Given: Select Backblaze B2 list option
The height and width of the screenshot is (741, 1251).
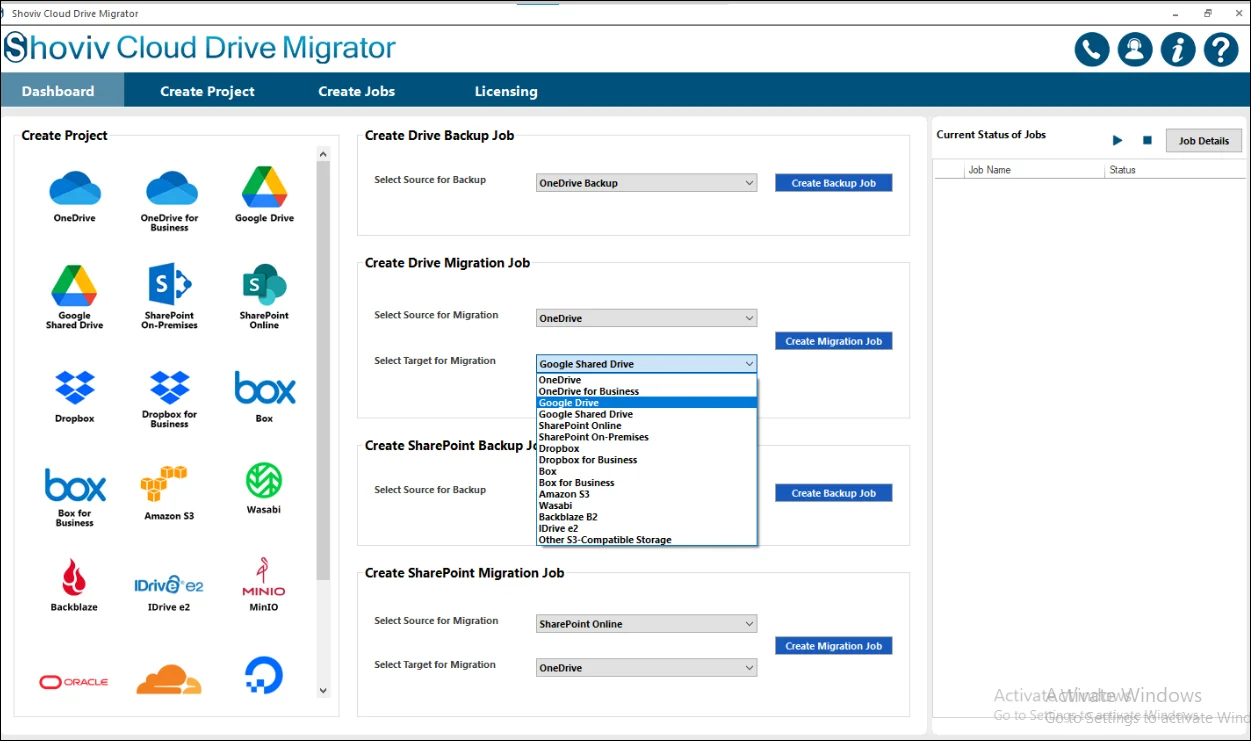Looking at the screenshot, I should tap(647, 517).
